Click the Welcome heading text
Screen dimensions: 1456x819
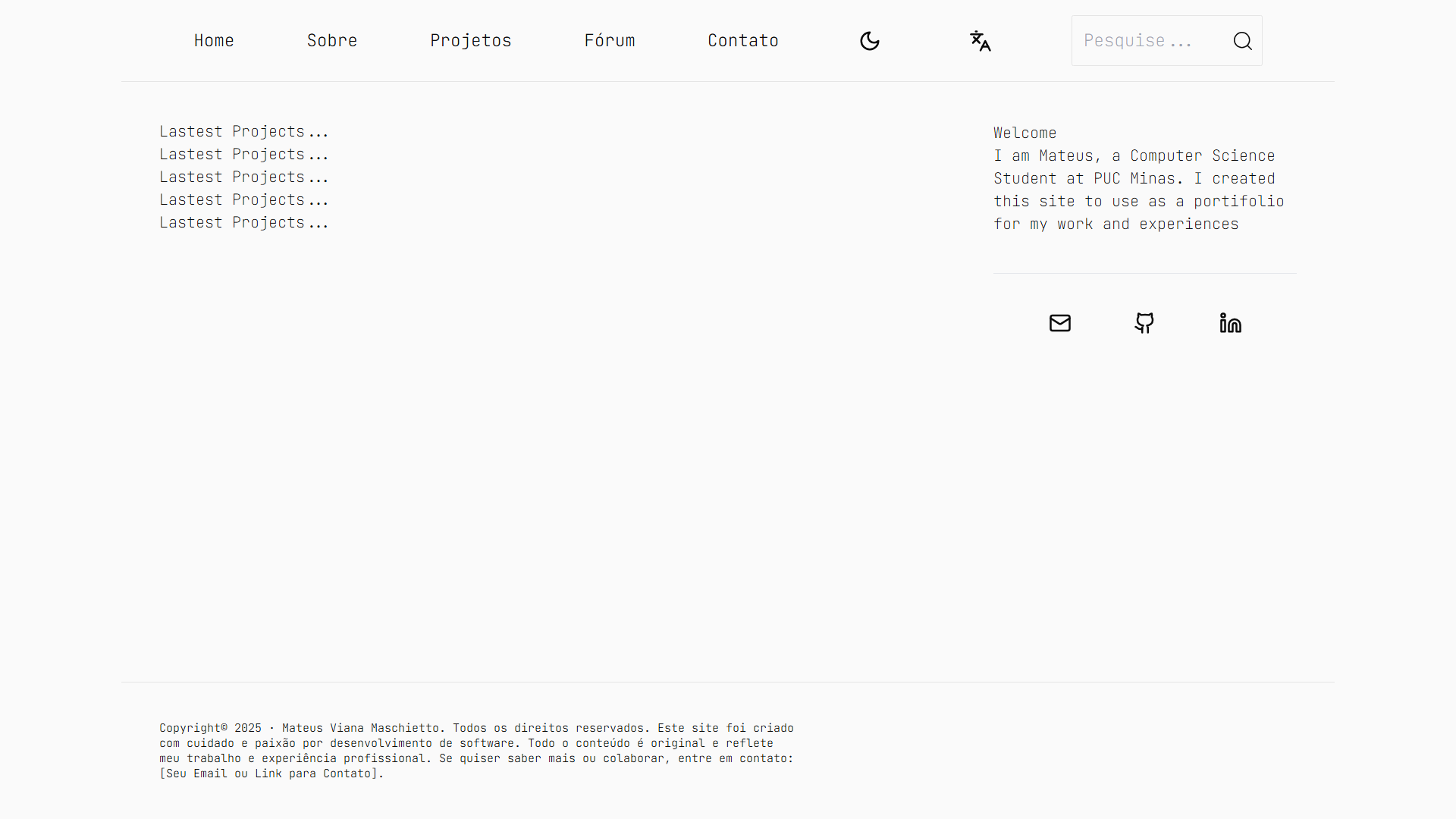coord(1025,133)
